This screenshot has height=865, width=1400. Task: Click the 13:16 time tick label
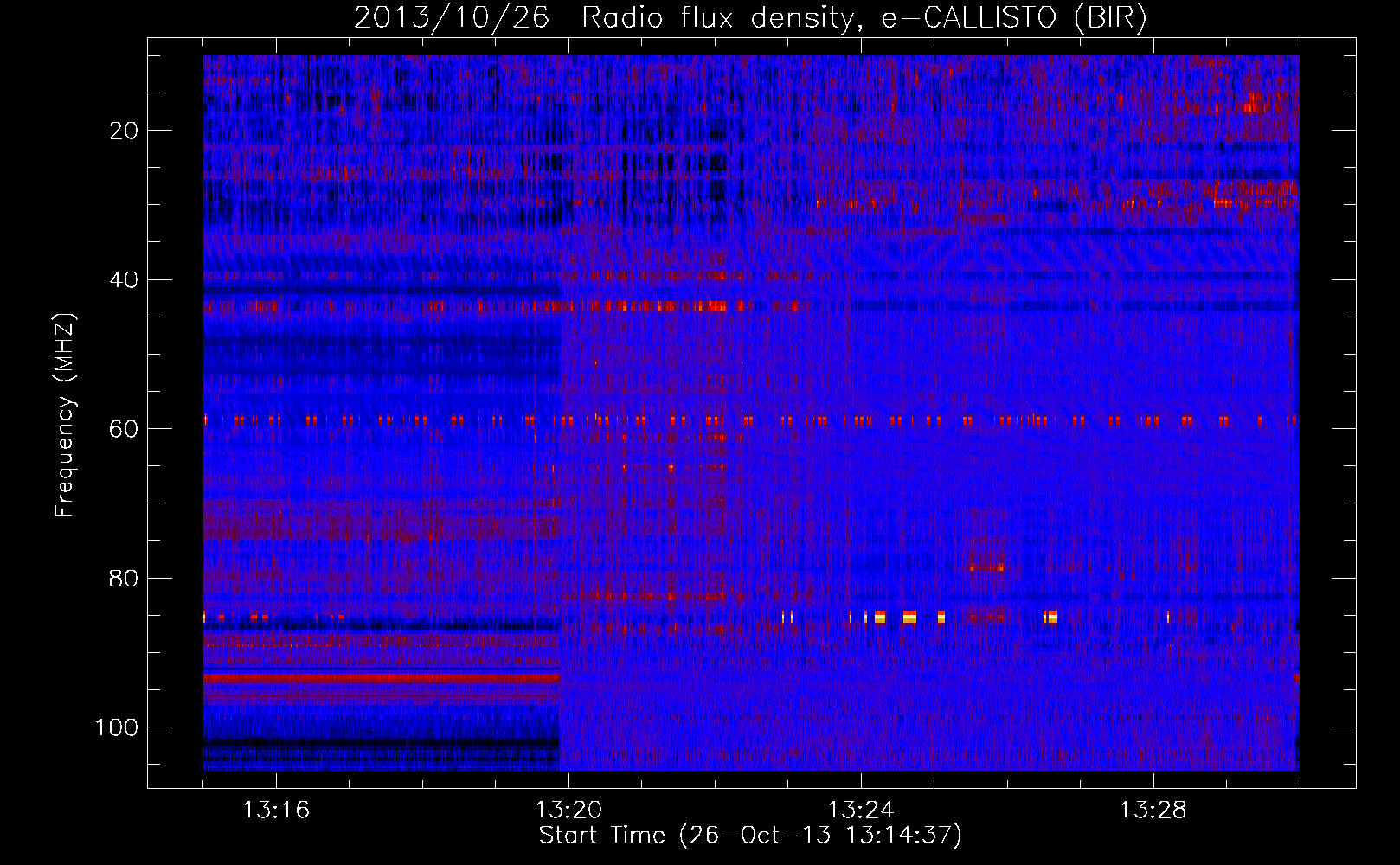point(276,811)
